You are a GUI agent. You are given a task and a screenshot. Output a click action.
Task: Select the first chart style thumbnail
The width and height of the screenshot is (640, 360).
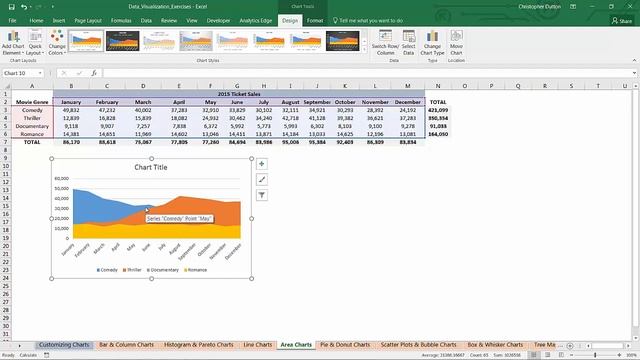pos(86,41)
